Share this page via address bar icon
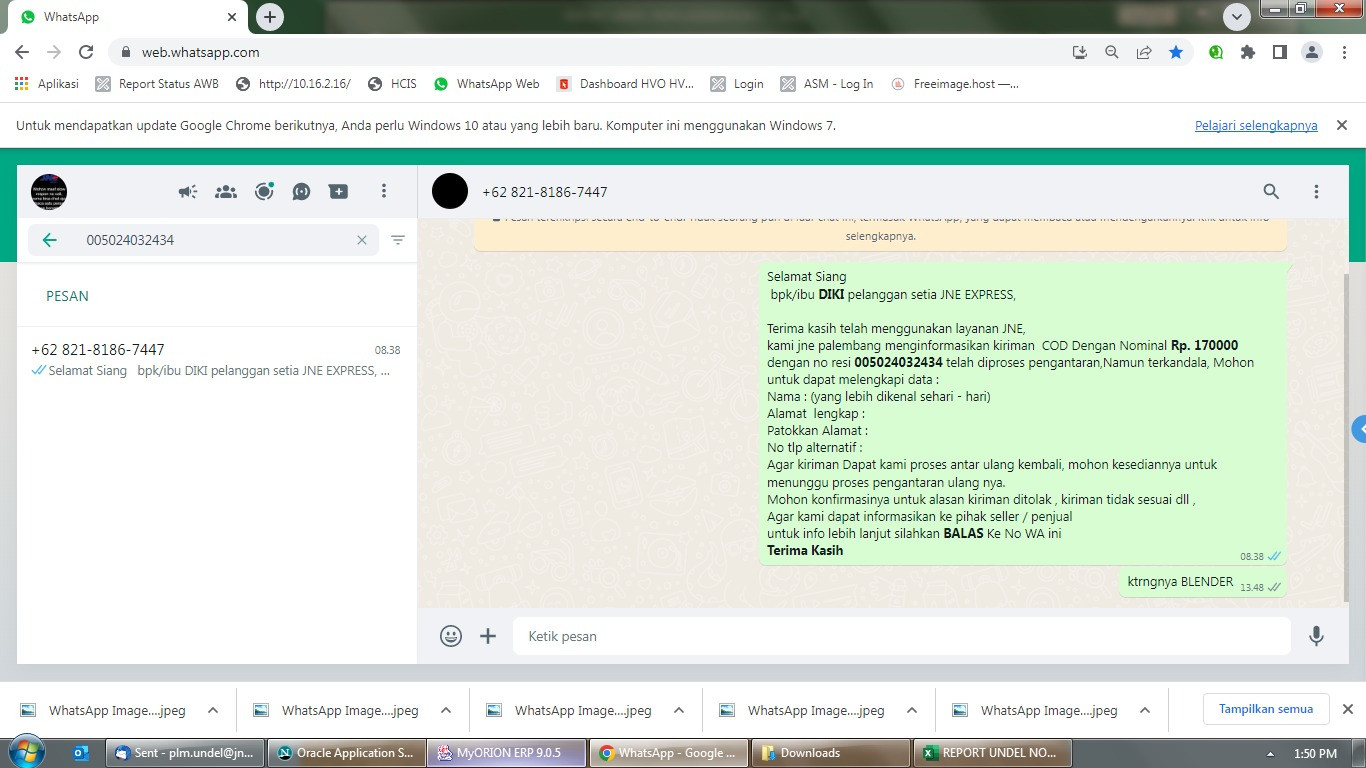The image size is (1366, 768). (x=1144, y=52)
